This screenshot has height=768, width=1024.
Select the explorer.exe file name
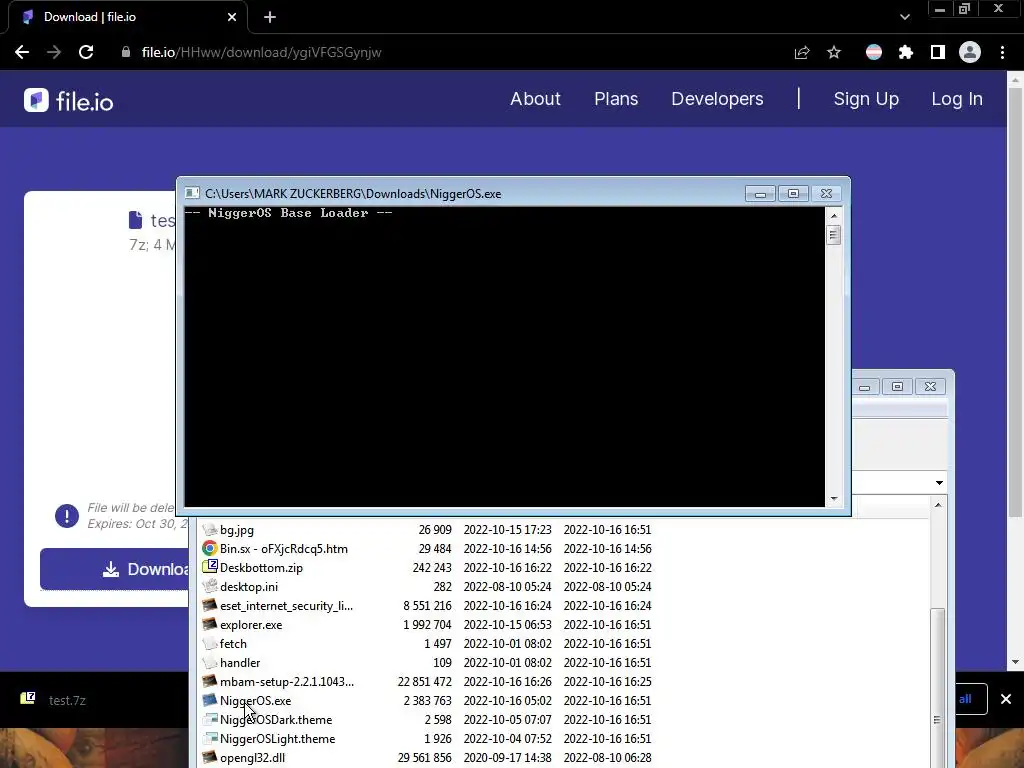pos(251,625)
